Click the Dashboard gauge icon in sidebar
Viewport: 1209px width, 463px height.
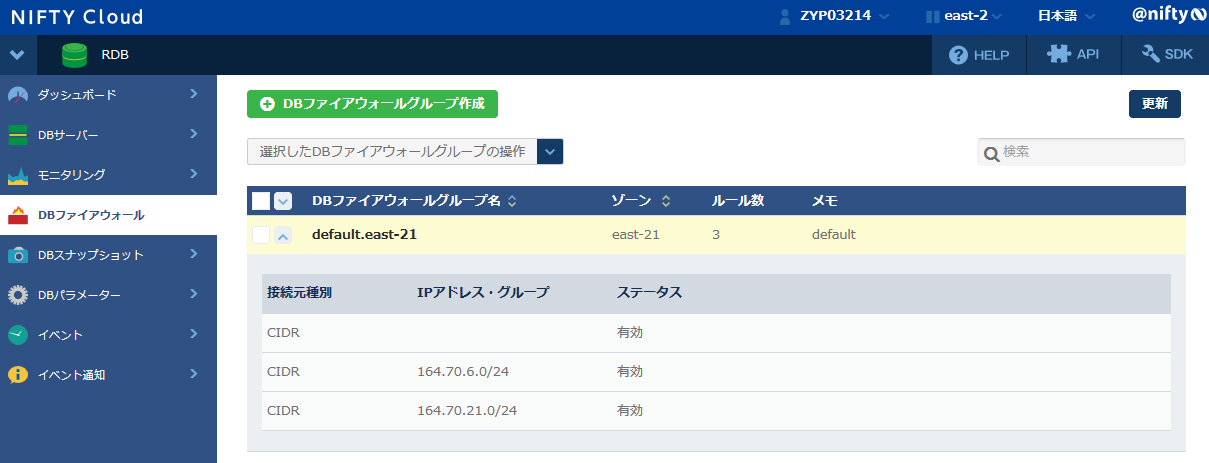tap(18, 95)
